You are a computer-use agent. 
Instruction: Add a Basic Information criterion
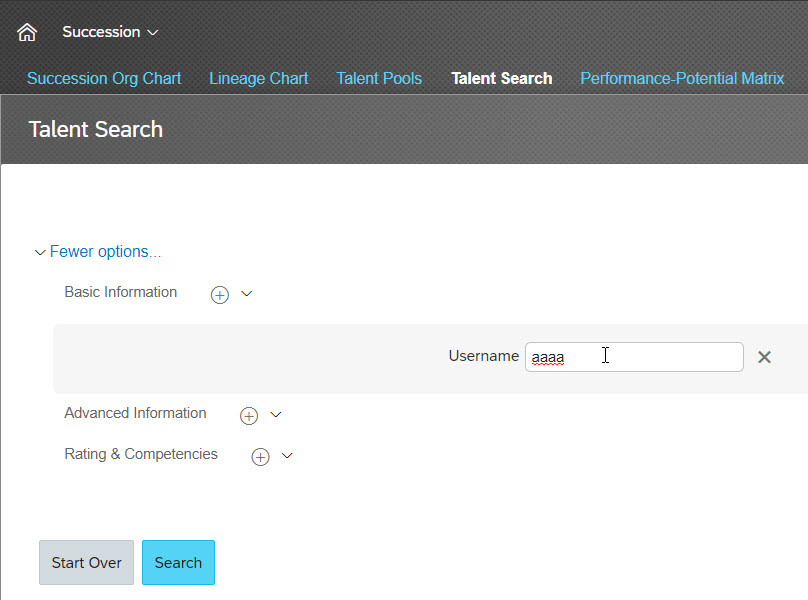[220, 295]
